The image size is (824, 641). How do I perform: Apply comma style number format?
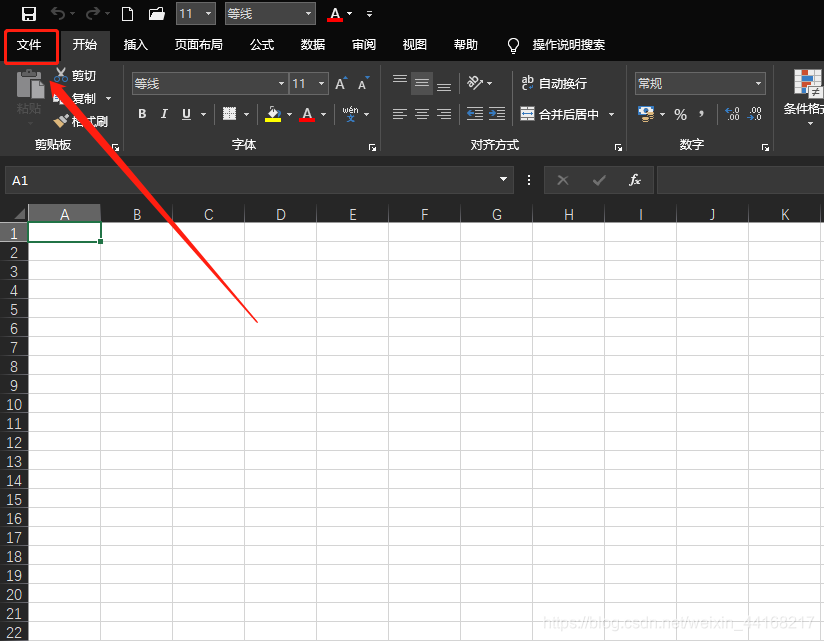(702, 113)
